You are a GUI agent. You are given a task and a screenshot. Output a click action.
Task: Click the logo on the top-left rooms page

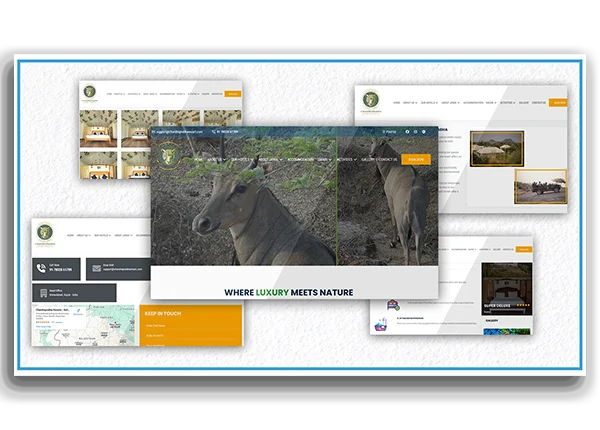click(x=91, y=93)
